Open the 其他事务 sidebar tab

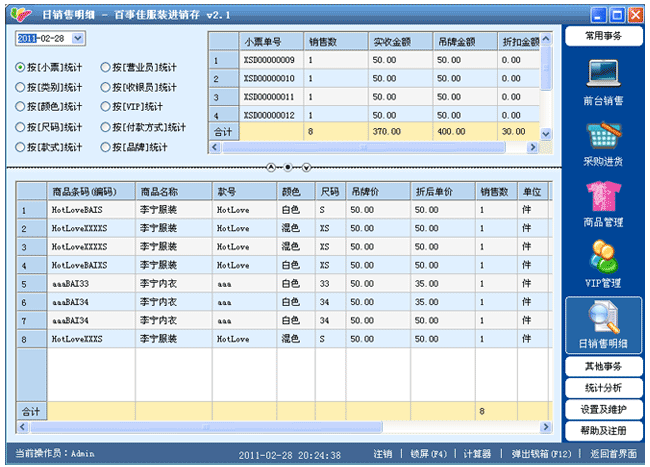click(x=604, y=366)
